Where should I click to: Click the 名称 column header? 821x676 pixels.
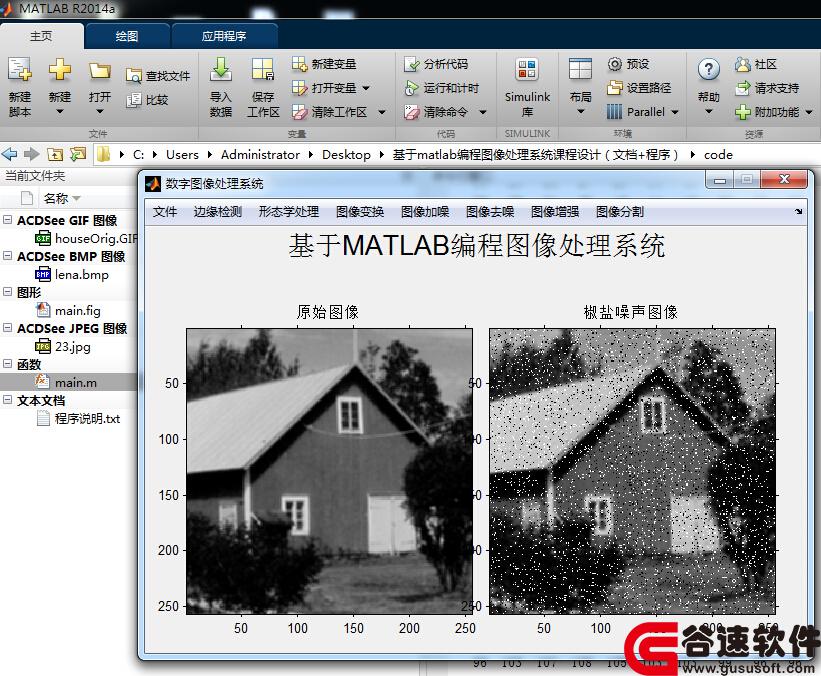pos(56,198)
